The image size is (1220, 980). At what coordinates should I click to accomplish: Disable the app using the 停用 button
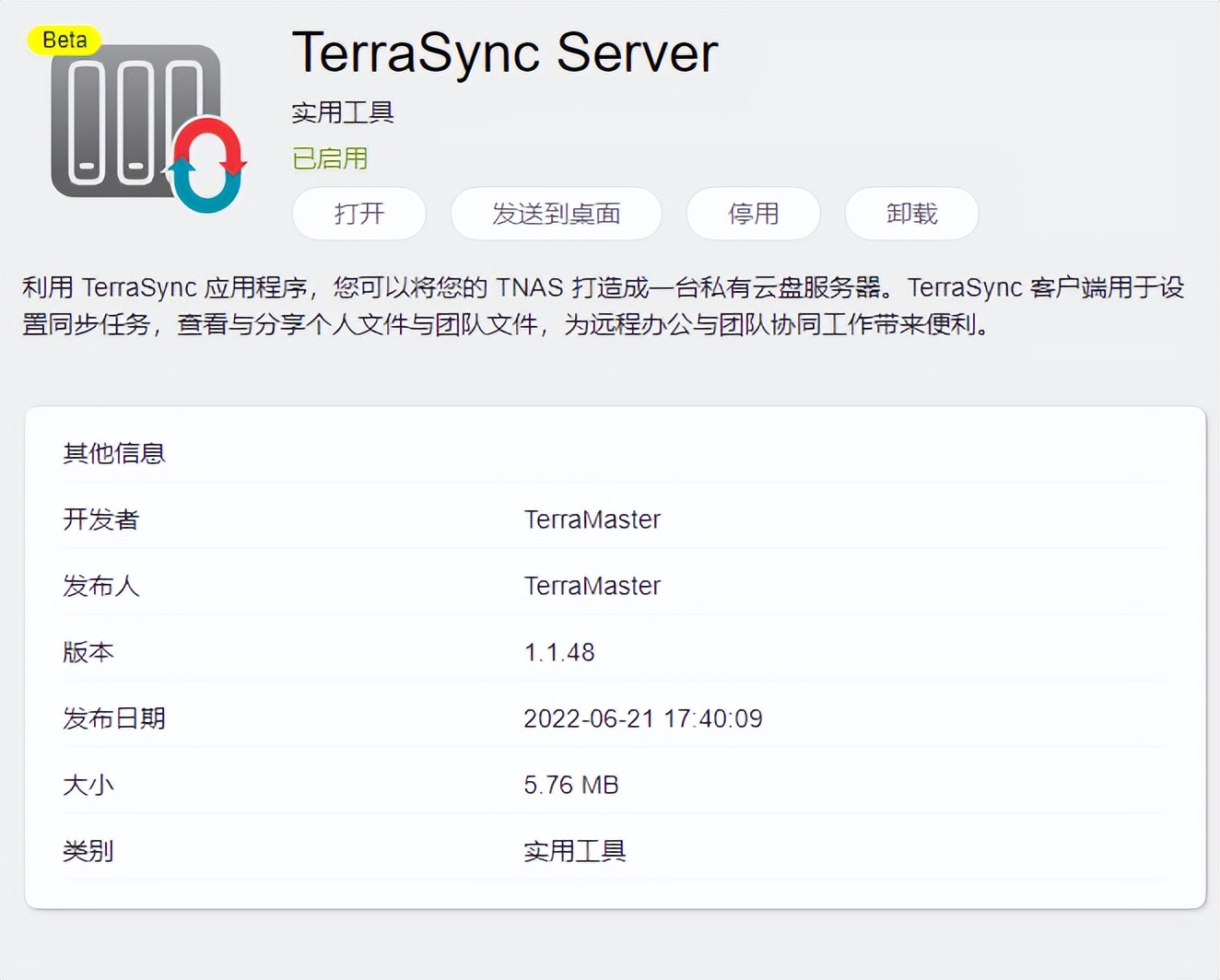coord(752,214)
